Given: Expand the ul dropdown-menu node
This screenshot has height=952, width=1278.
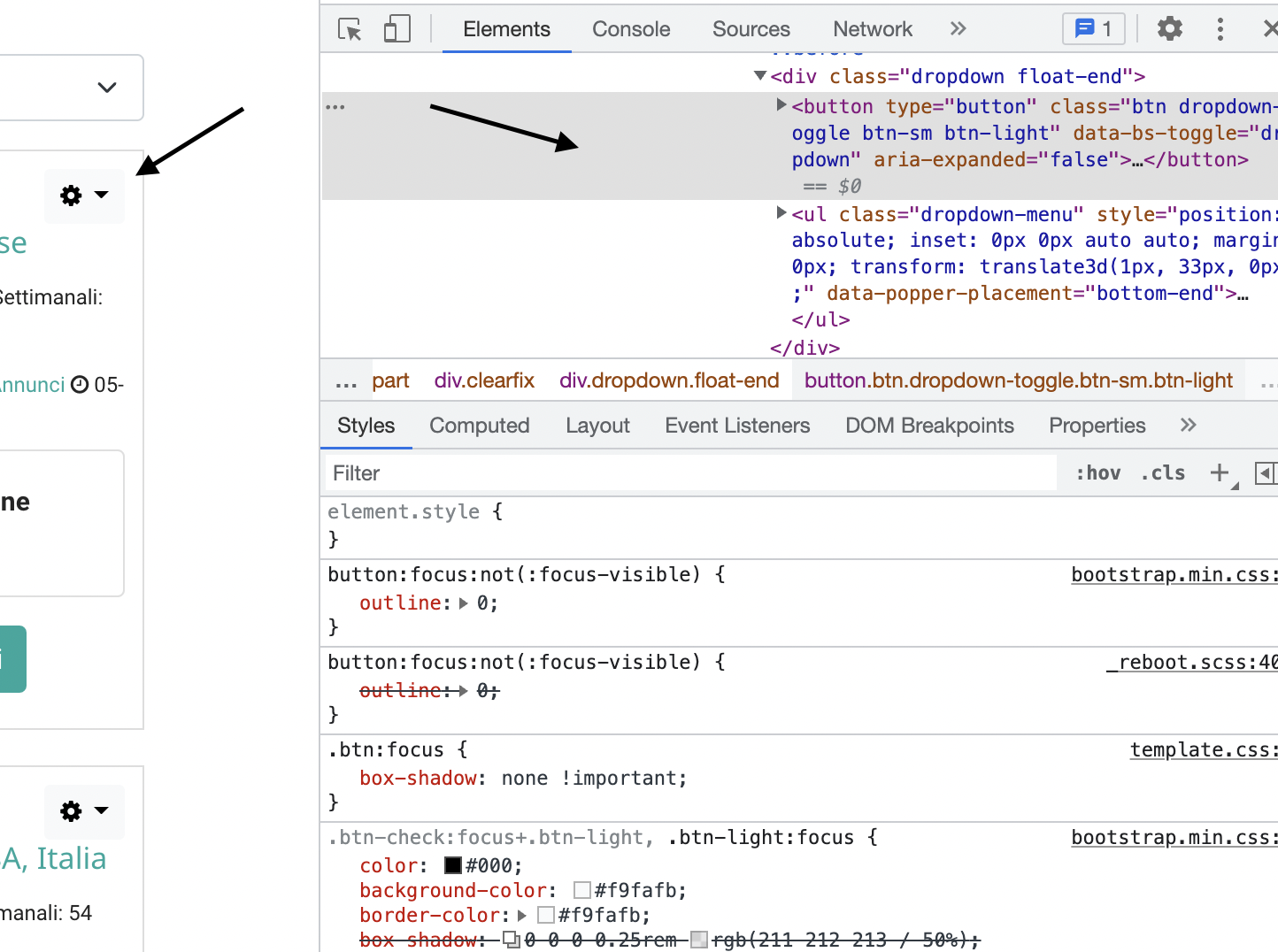Looking at the screenshot, I should click(781, 212).
